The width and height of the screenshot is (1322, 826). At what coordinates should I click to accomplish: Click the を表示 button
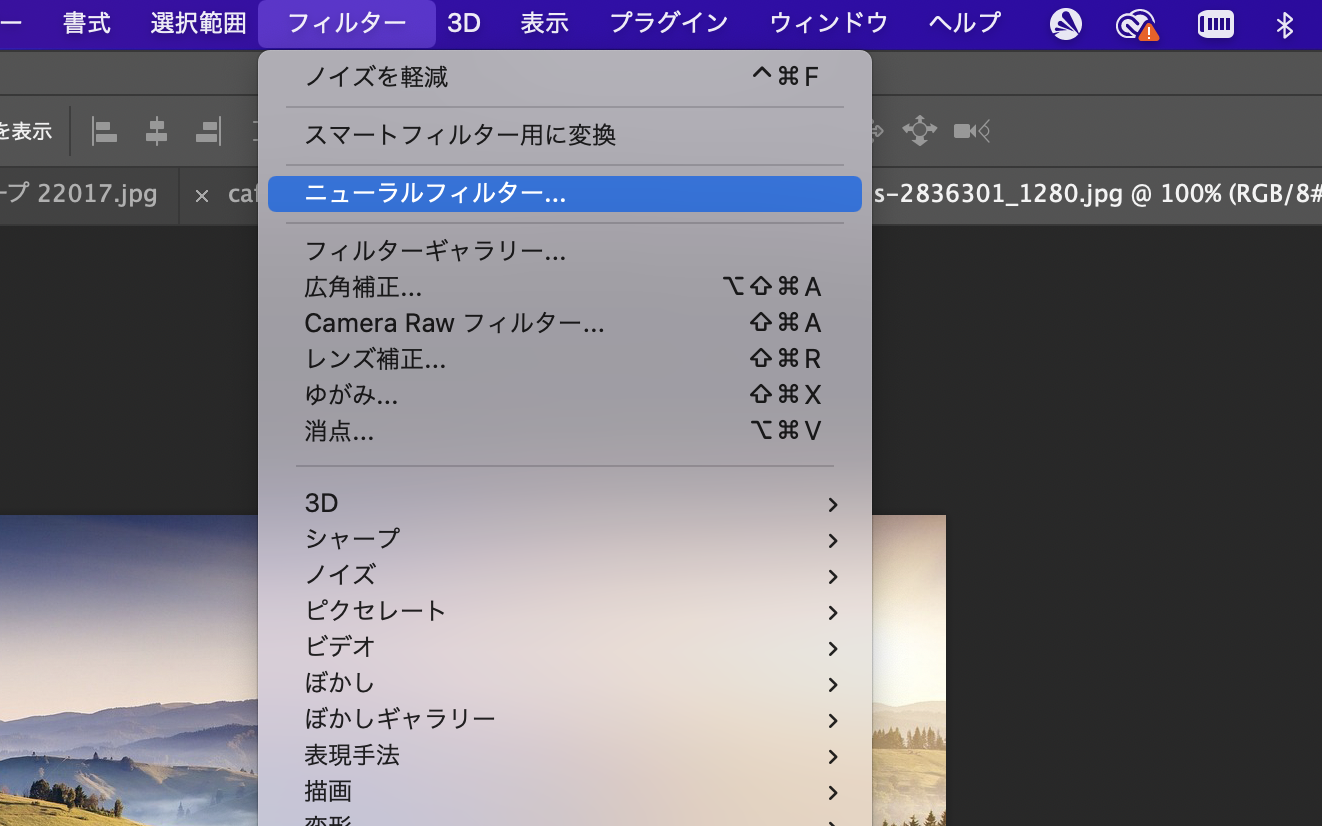[x=25, y=130]
